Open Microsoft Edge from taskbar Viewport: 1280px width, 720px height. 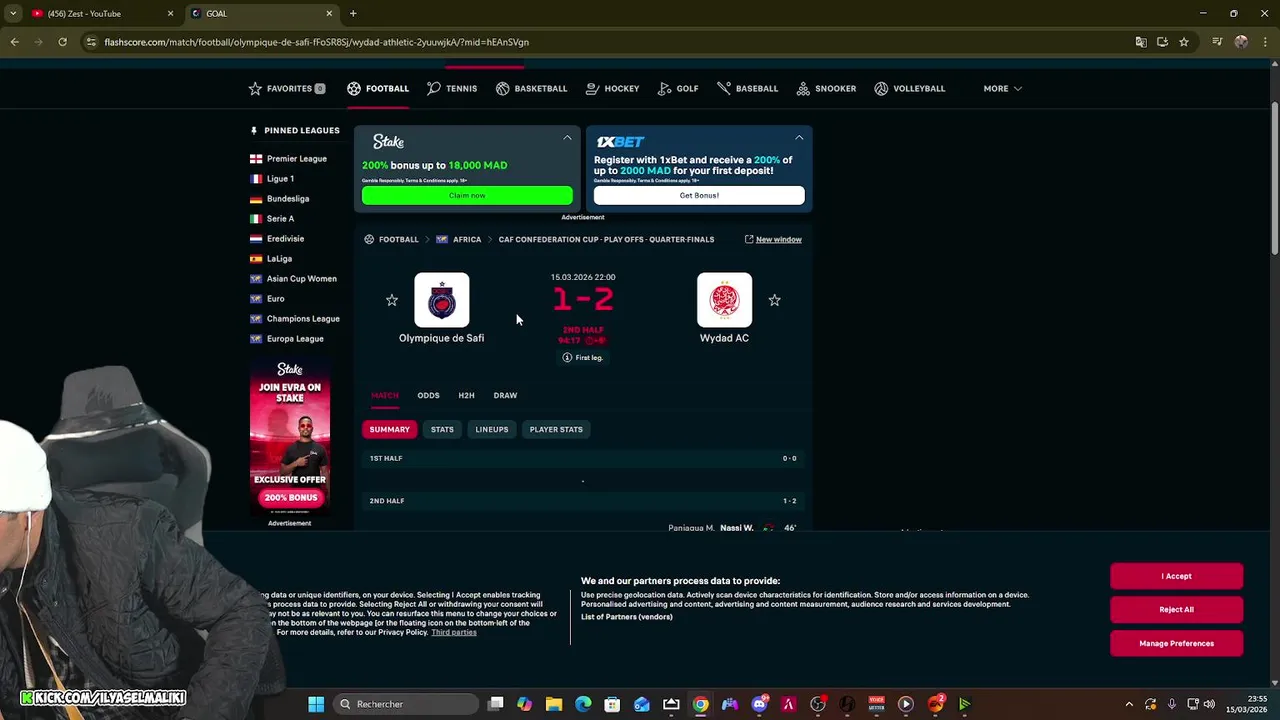(x=583, y=704)
